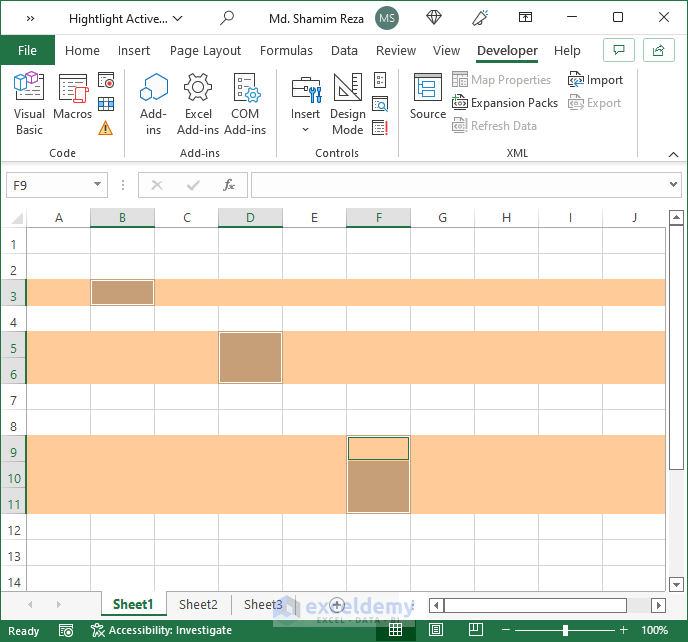Click the Record Macro icon
This screenshot has height=642, width=688.
point(106,80)
